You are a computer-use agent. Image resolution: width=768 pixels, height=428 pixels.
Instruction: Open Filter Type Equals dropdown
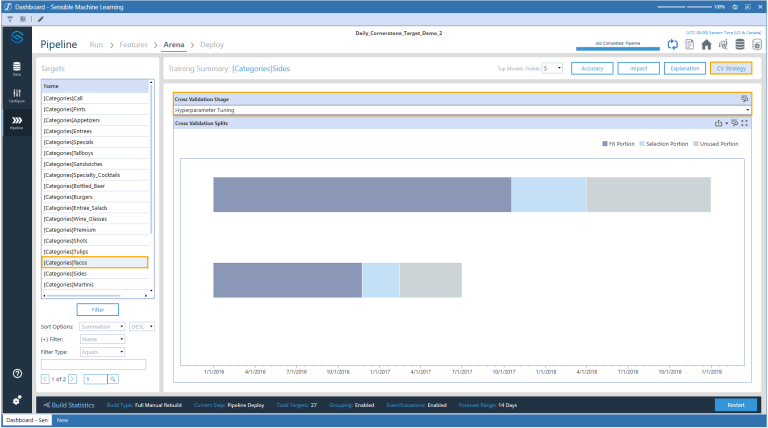click(x=102, y=352)
